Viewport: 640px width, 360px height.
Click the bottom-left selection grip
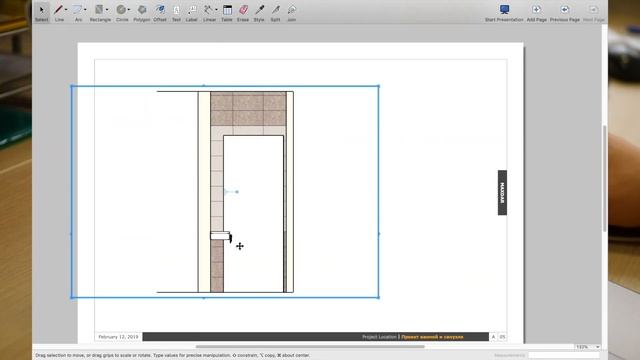(72, 297)
